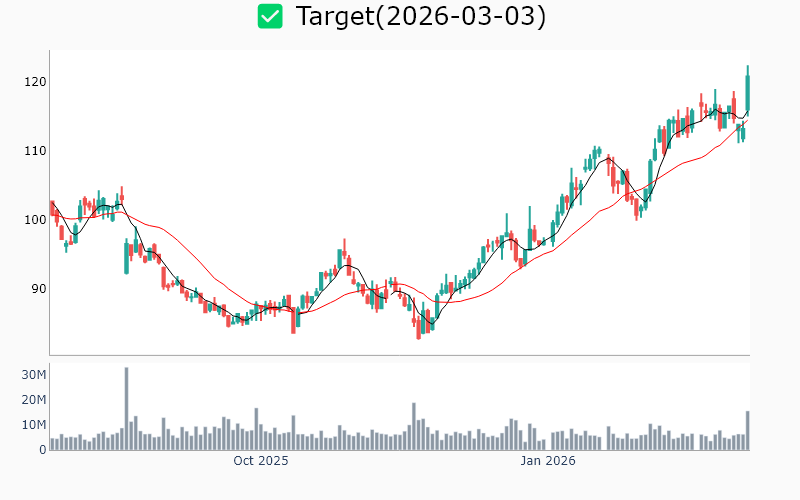Click the green checkmark icon beside title
The height and width of the screenshot is (500, 800).
click(x=270, y=16)
